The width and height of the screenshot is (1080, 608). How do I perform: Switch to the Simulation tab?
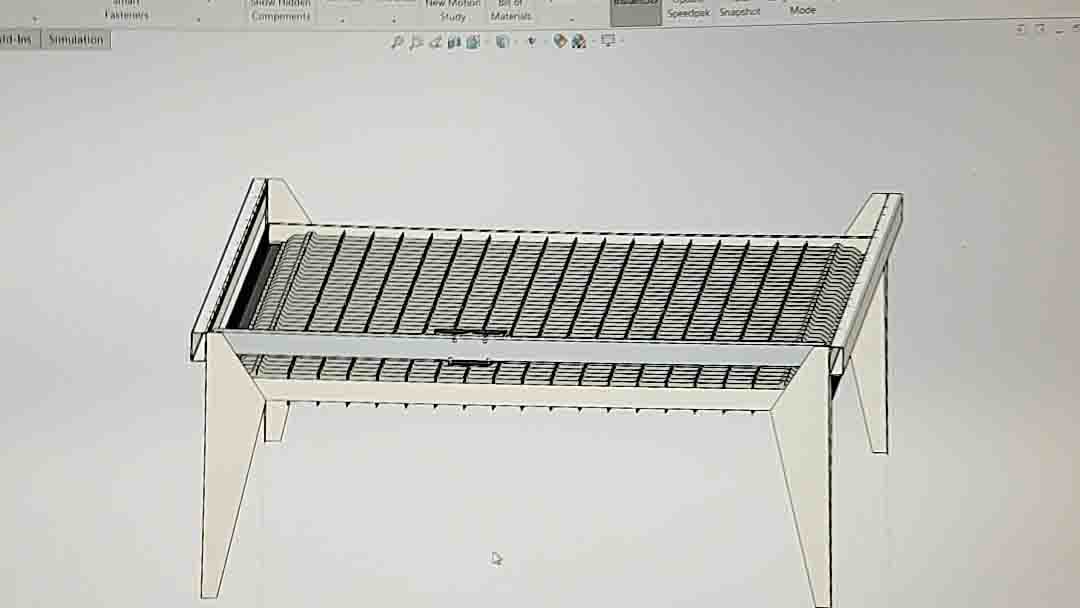(x=76, y=40)
